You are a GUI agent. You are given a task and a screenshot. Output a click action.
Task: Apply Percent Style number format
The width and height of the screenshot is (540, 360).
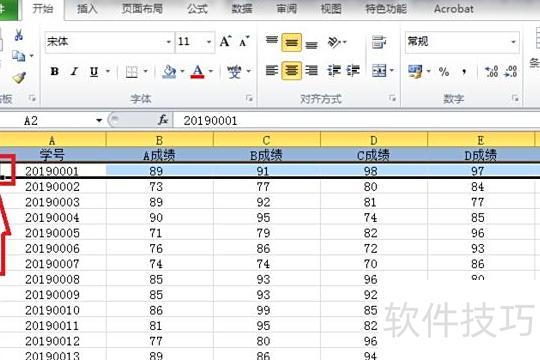point(444,71)
